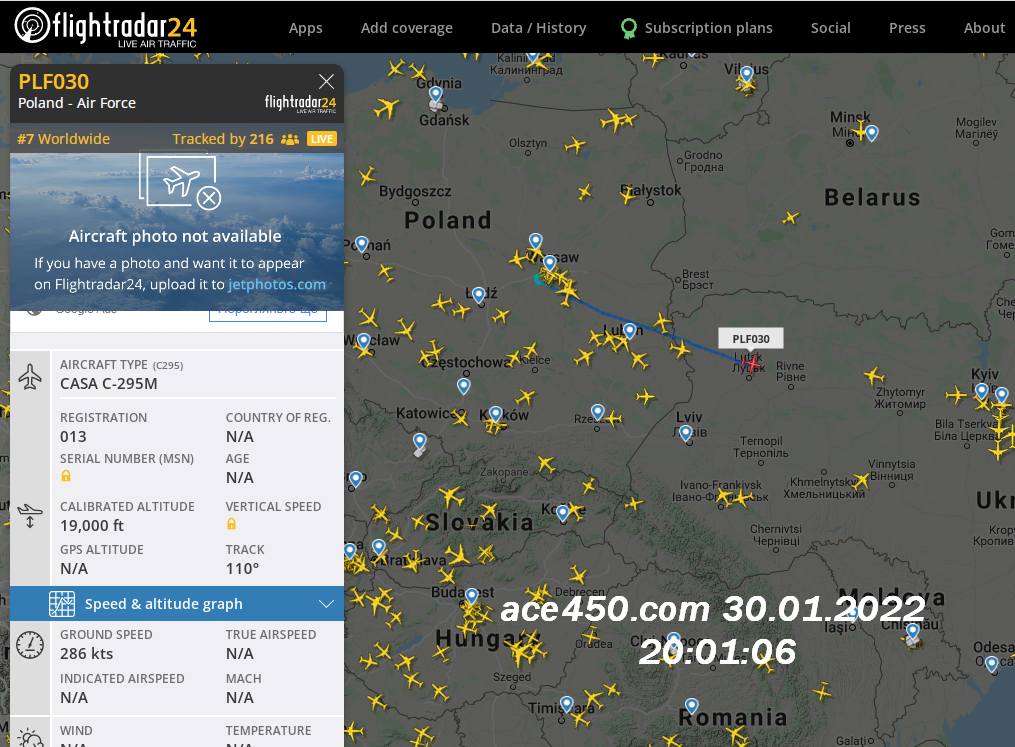
Task: Click the tracked-by users group icon
Action: click(x=290, y=139)
